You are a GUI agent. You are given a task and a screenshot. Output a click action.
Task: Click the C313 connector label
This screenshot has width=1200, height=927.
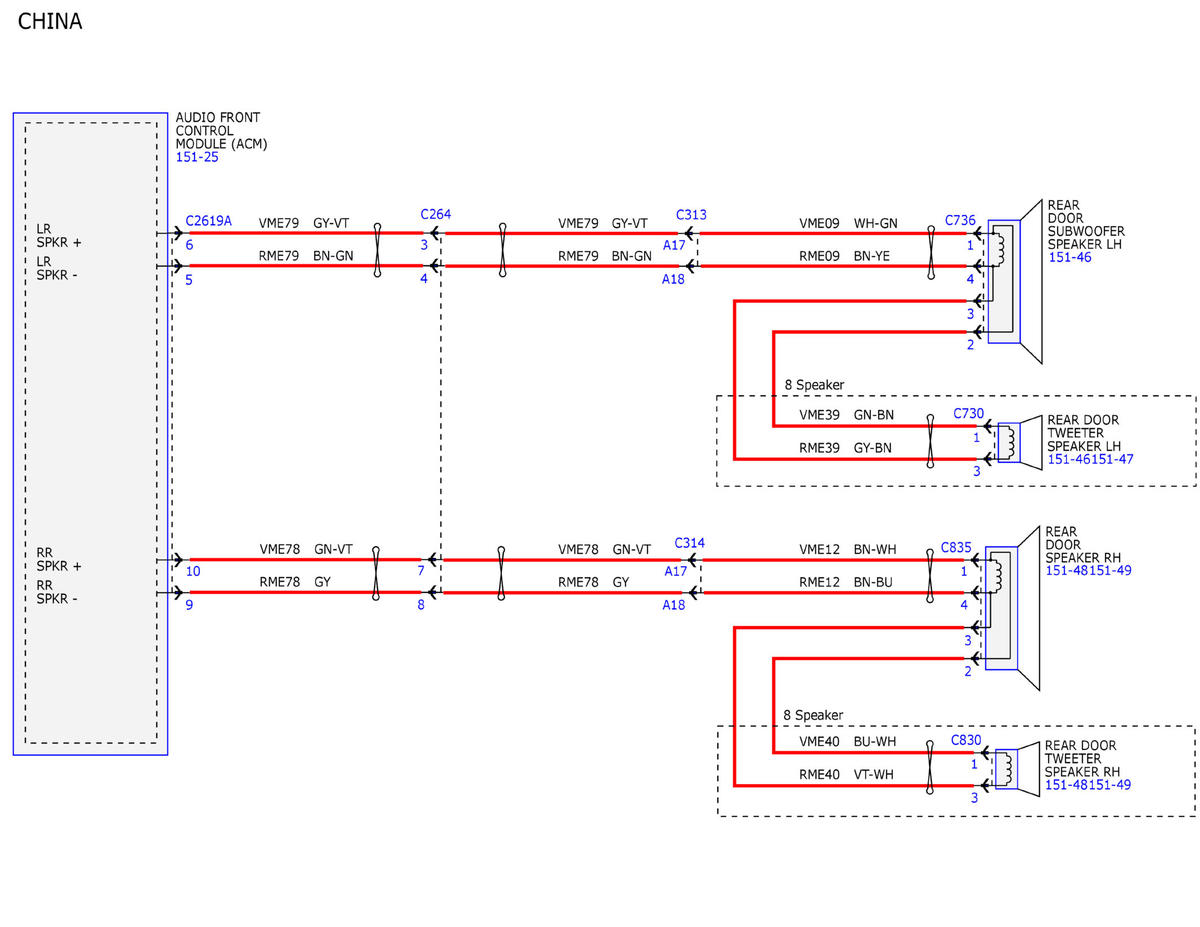pyautogui.click(x=691, y=214)
